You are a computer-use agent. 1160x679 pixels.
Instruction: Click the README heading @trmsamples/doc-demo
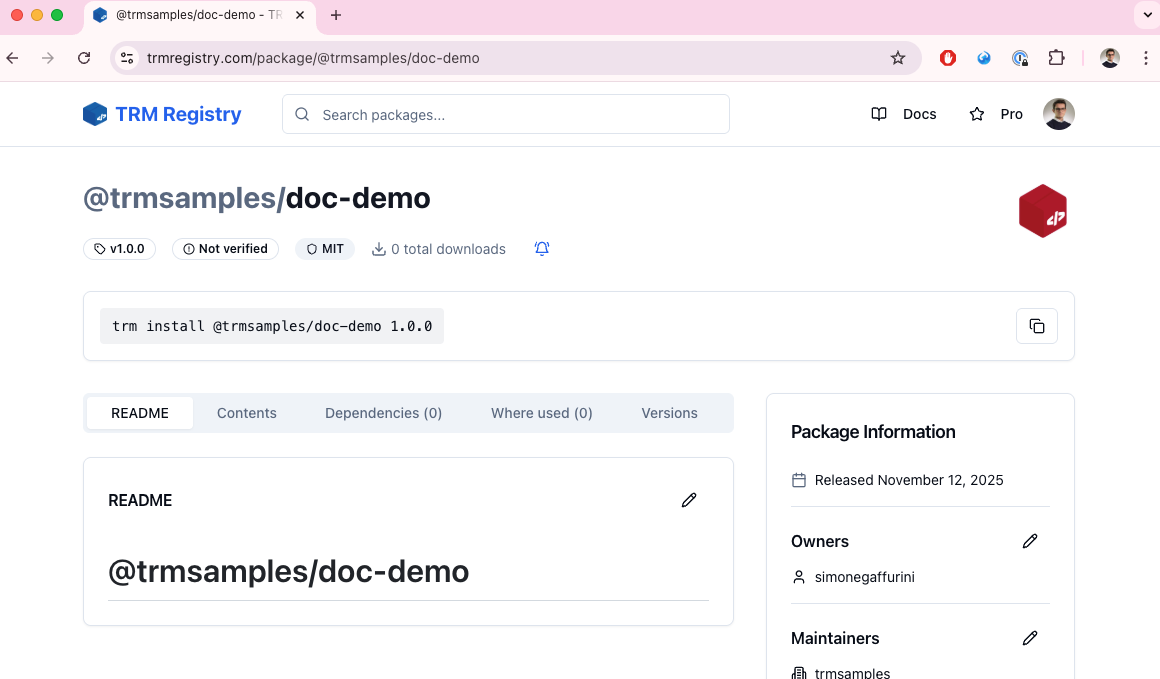[x=289, y=571]
